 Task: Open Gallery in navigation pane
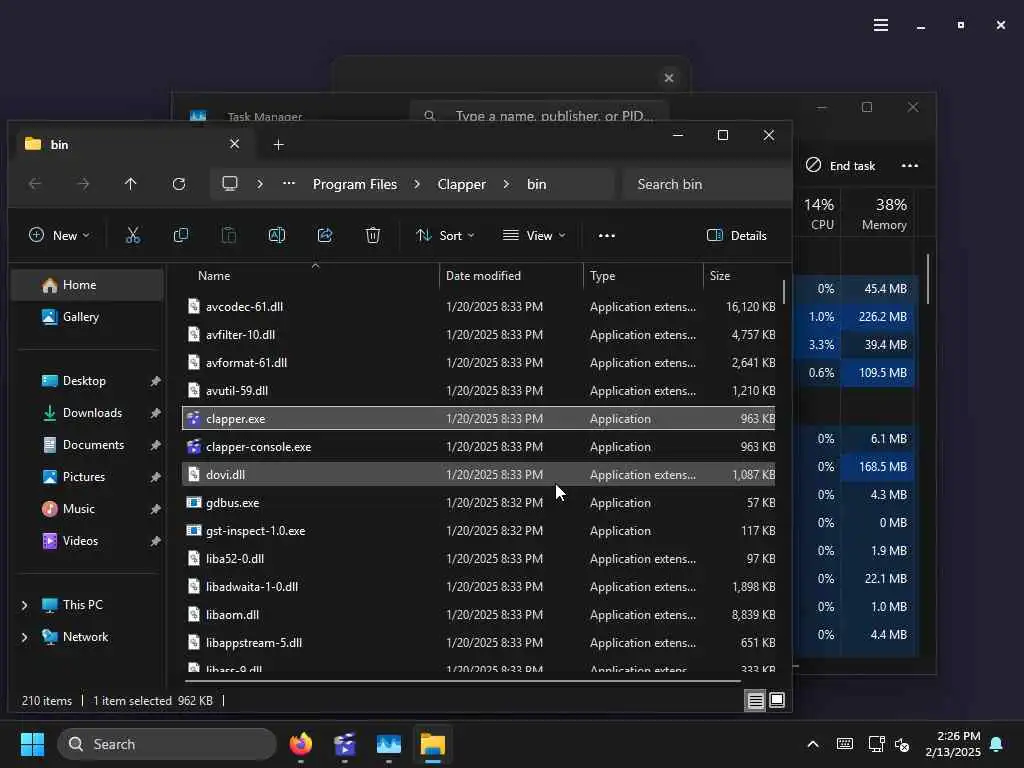tap(88, 317)
